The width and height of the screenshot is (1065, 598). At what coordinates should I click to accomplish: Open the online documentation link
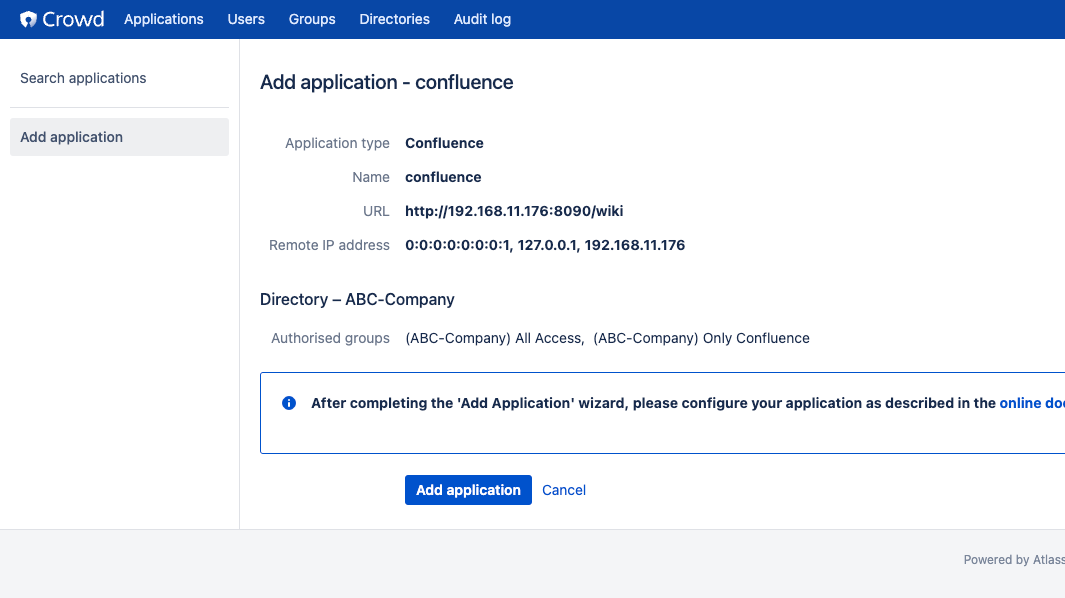click(1032, 403)
